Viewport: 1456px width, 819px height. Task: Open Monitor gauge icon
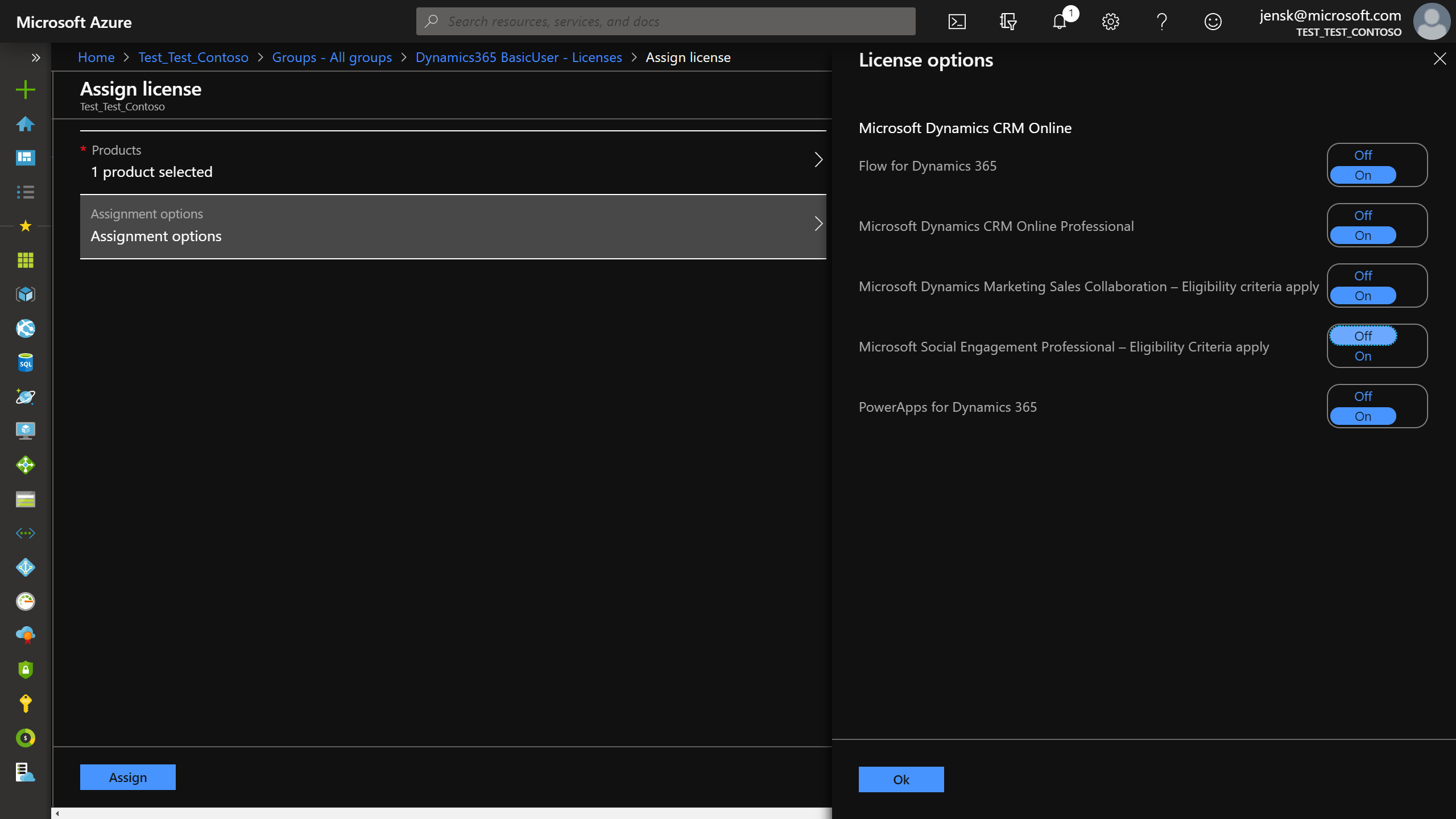26,601
